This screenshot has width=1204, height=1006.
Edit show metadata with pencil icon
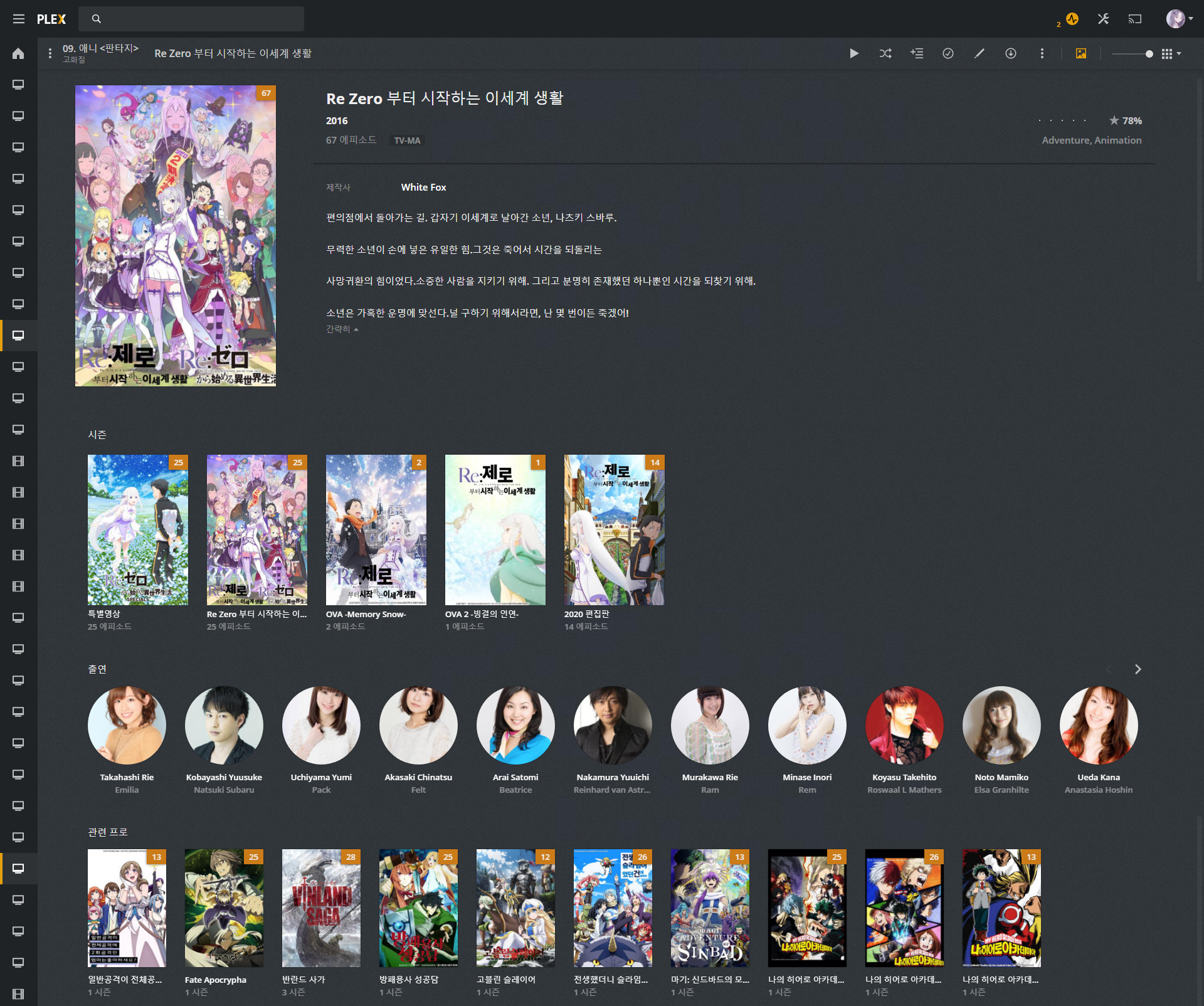coord(980,53)
